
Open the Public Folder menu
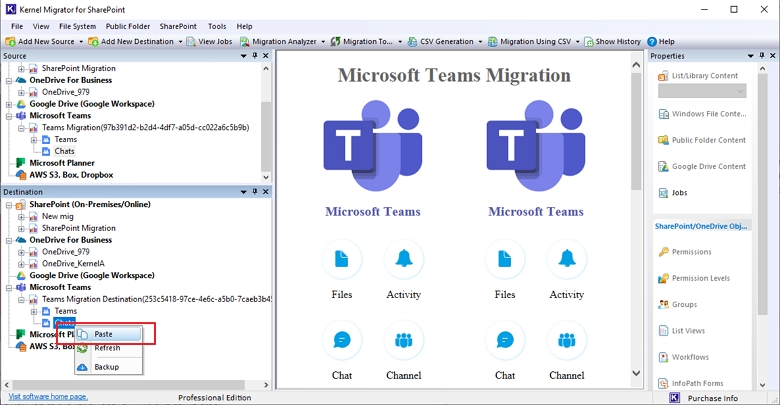(128, 26)
